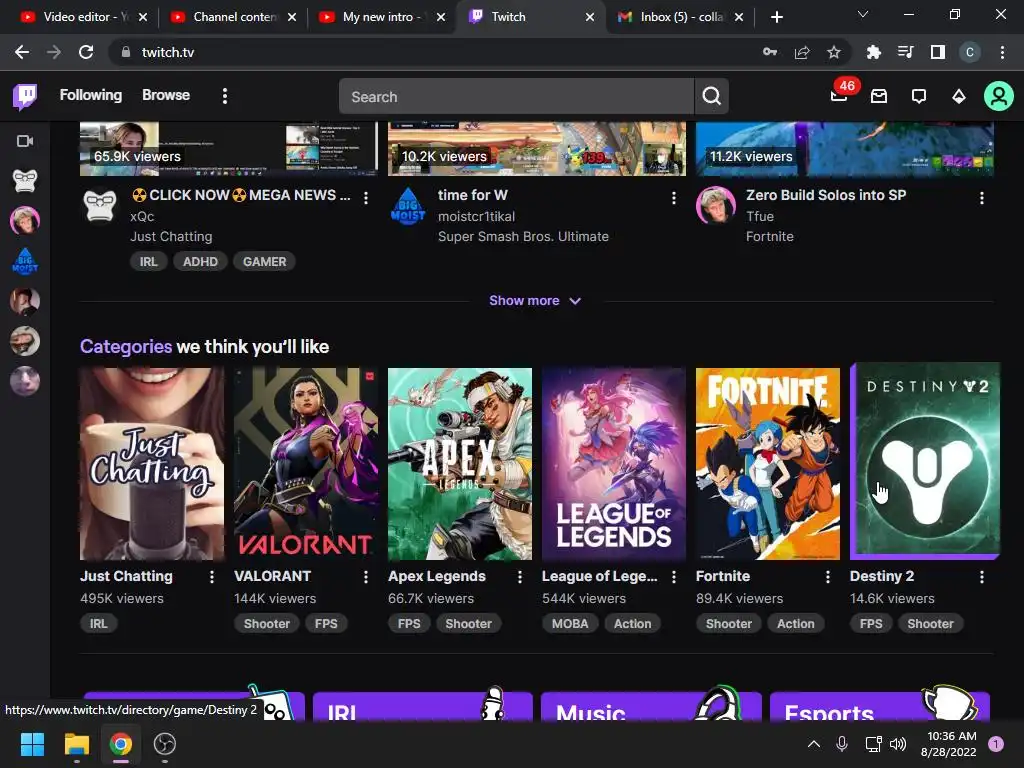This screenshot has width=1024, height=768.
Task: Click the IRL tag under xQc stream
Action: 148,262
